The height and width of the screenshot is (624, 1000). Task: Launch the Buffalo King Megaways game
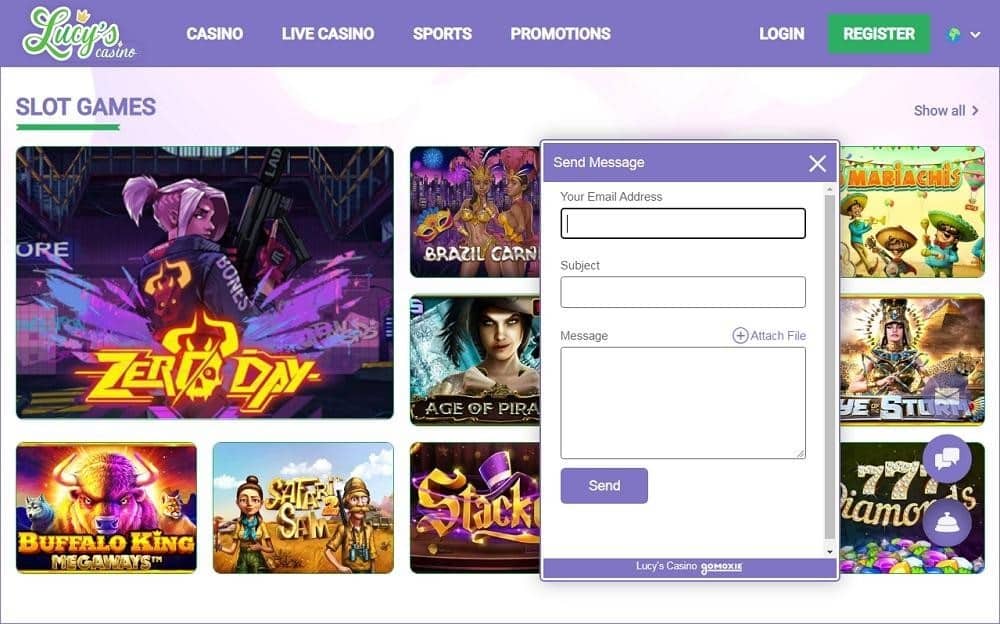[x=107, y=508]
